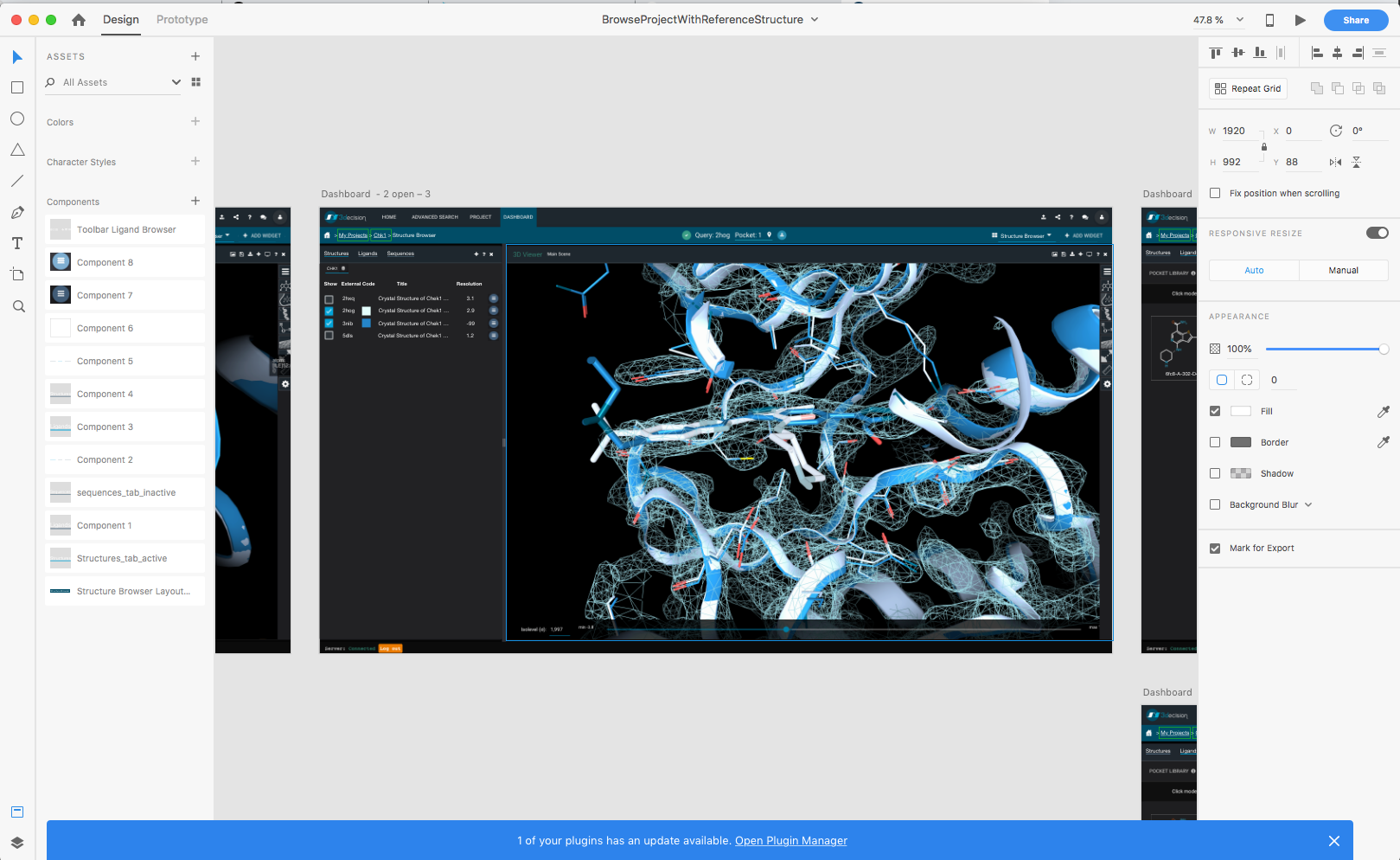Select the Rectangle tool
The width and height of the screenshot is (1400, 860).
coord(17,87)
